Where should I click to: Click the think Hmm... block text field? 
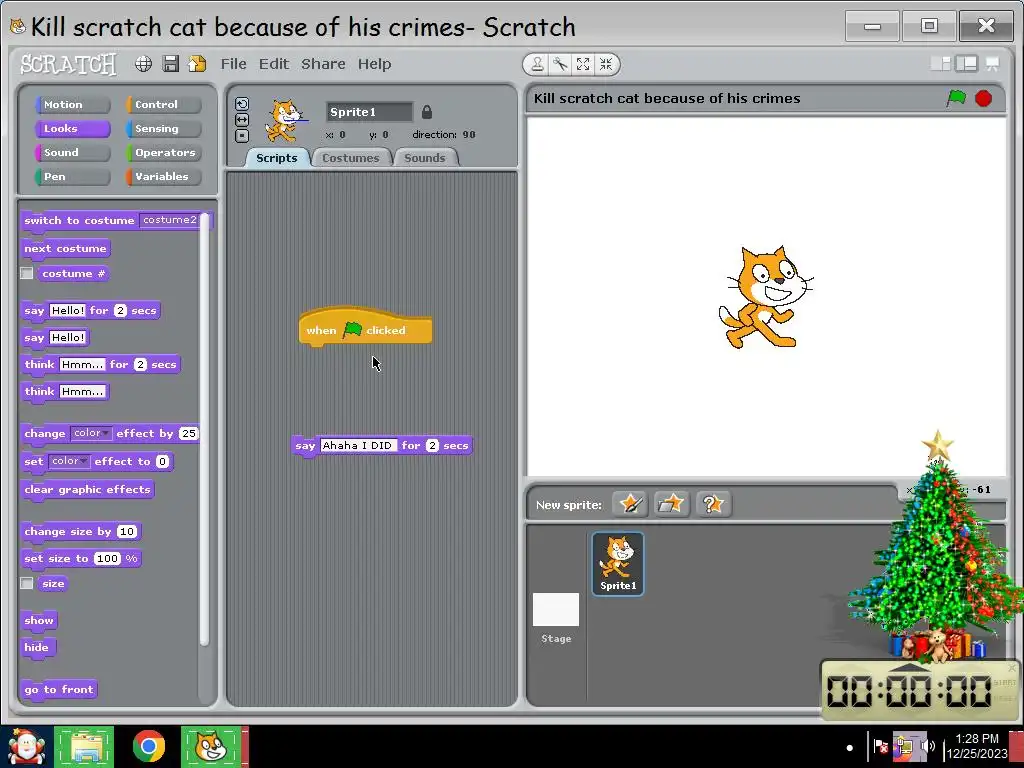point(83,392)
